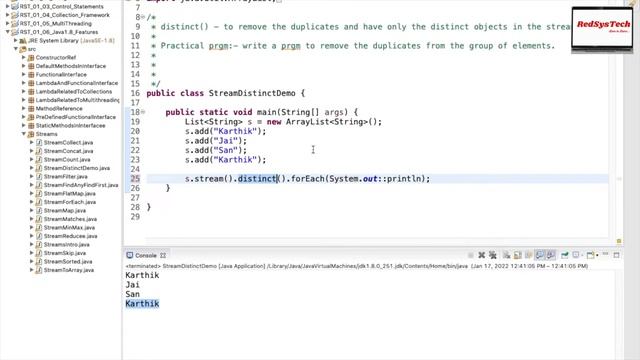Select PreDefinedFunctionalInterface package

(x=76, y=117)
